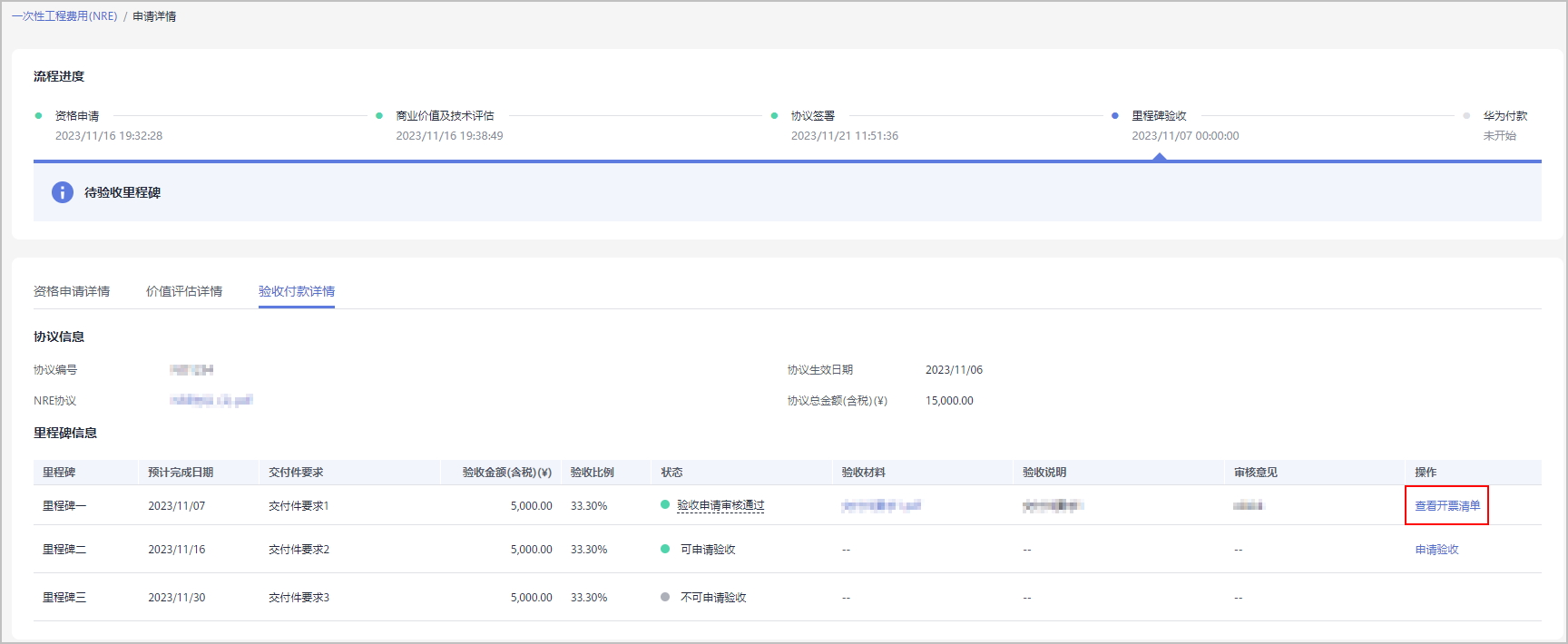1568x644 pixels.
Task: Click the 交付件要求1 cell
Action: 299,506
